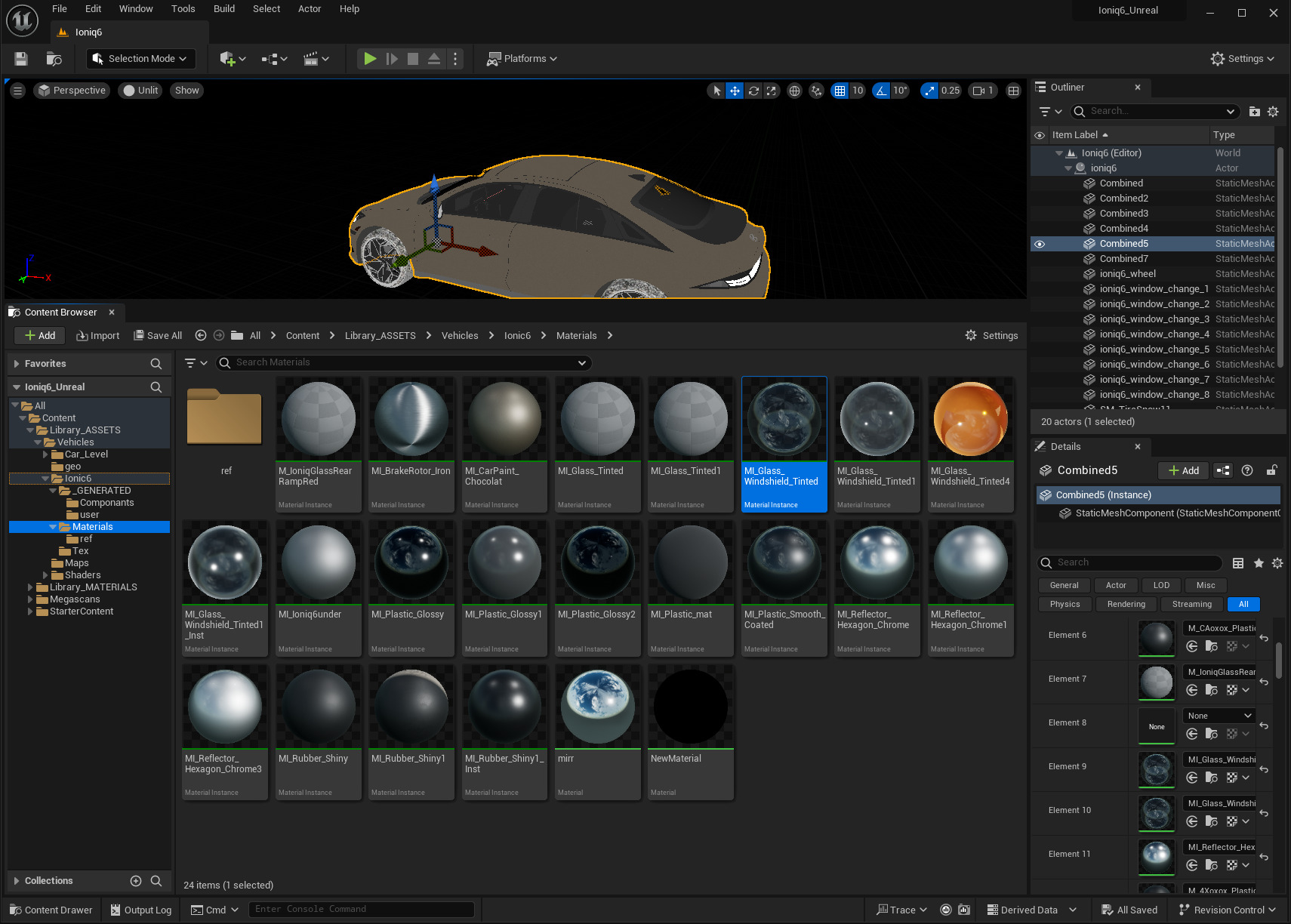1291x924 pixels.
Task: Open the Blueprints toolbar dropdown icon
Action: (x=274, y=59)
